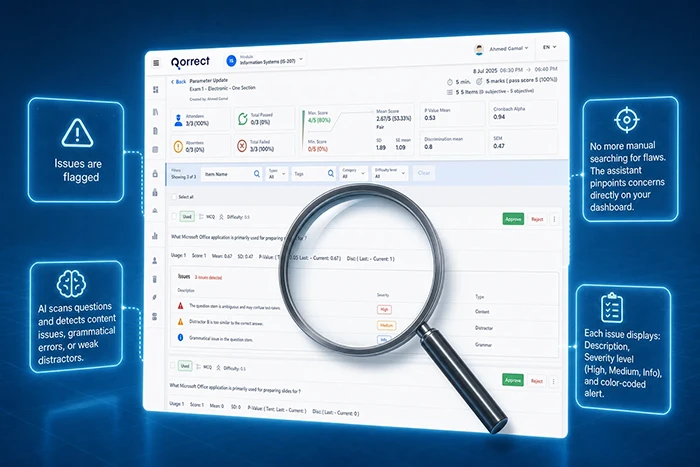Viewport: 700px width, 467px height.
Task: Click the Discrimination mean 0.8 card
Action: pos(452,143)
